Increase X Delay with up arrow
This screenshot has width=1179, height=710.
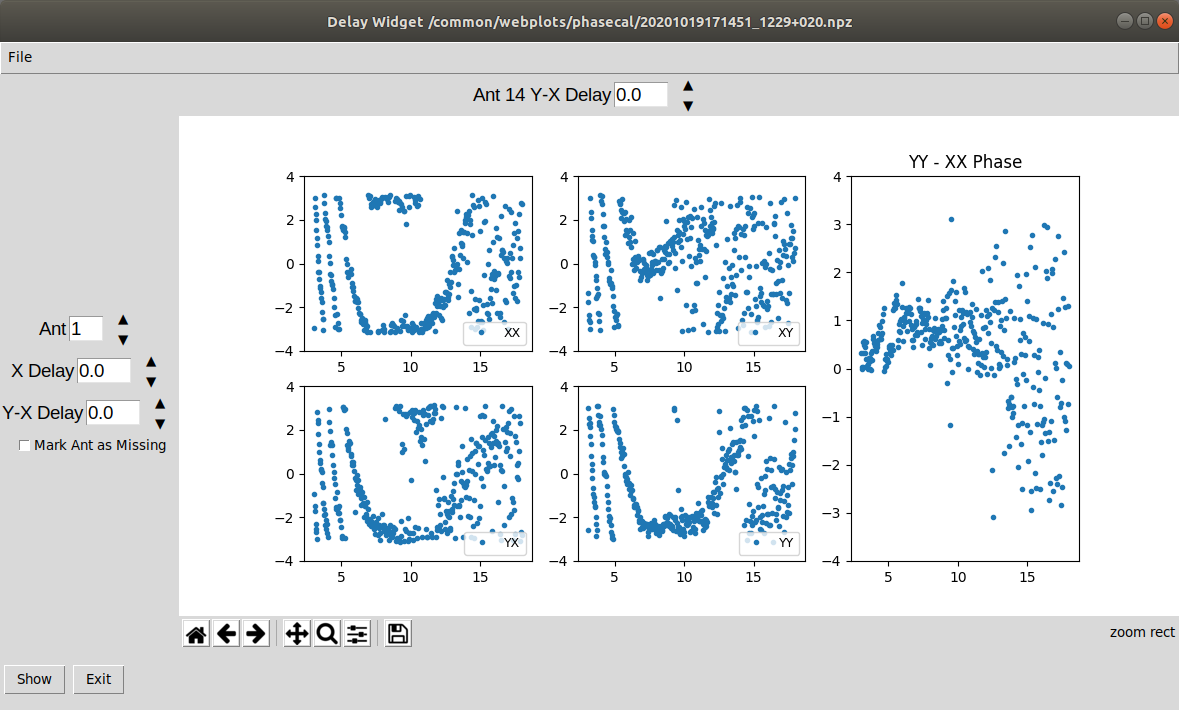click(x=151, y=362)
